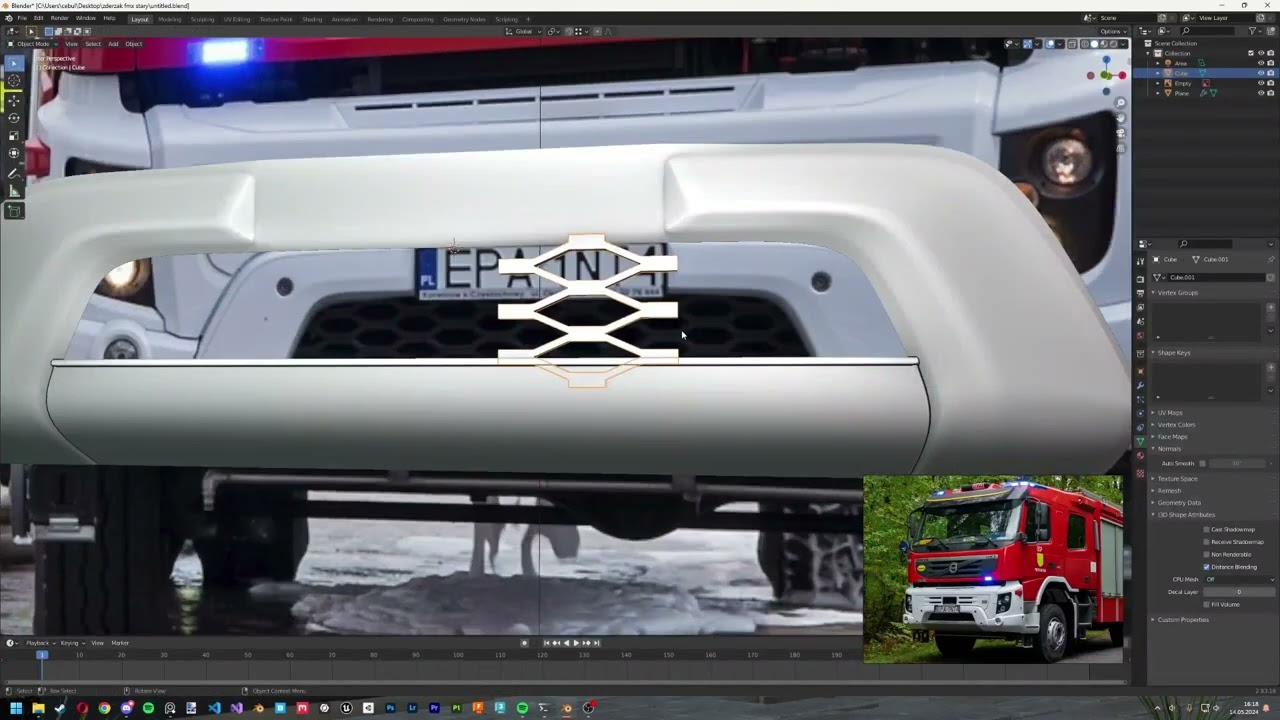Open the CPU Mesh dropdown
This screenshot has width=1280, height=720.
click(x=1239, y=579)
